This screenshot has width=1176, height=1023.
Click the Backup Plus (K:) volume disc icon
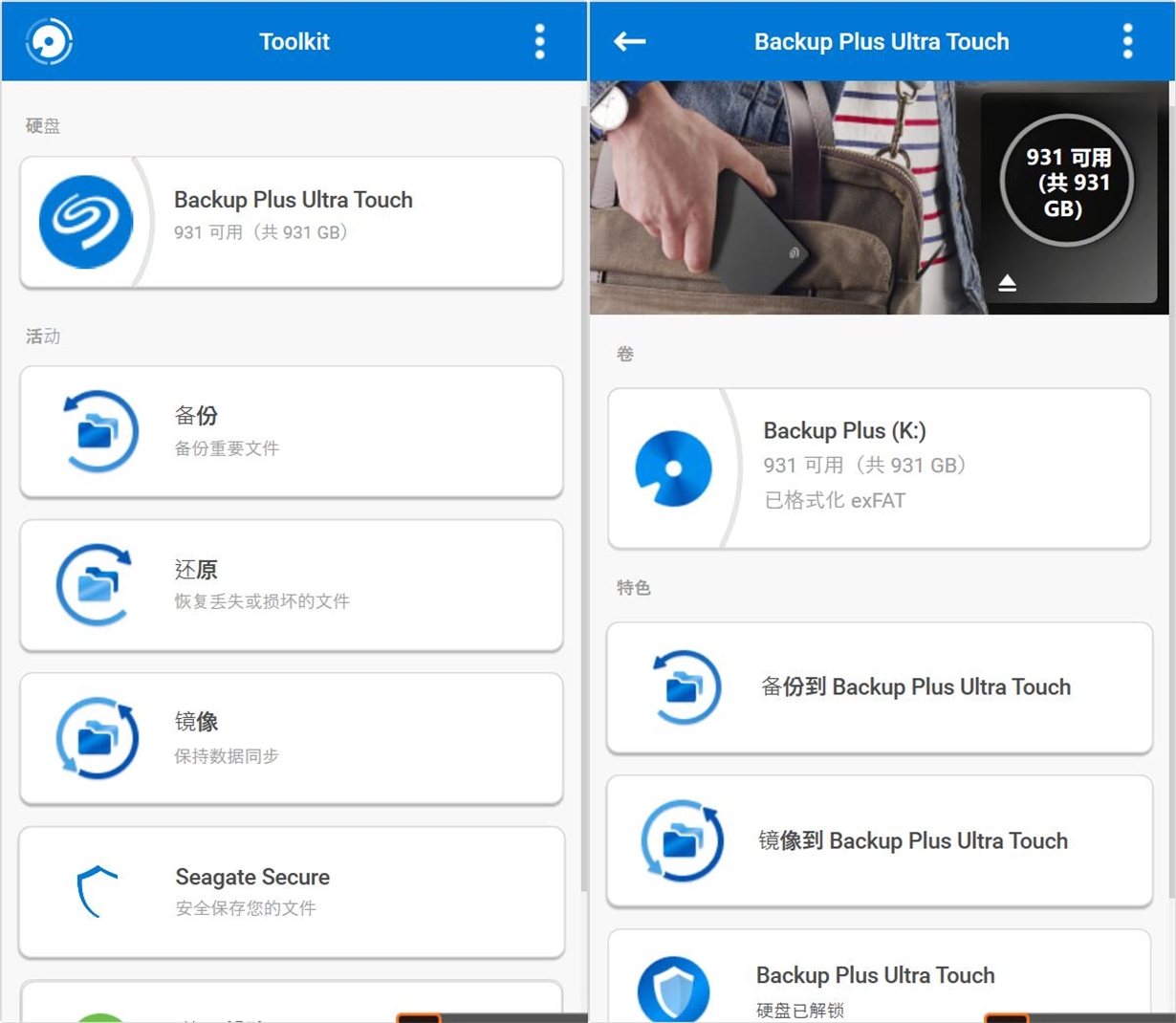[674, 468]
